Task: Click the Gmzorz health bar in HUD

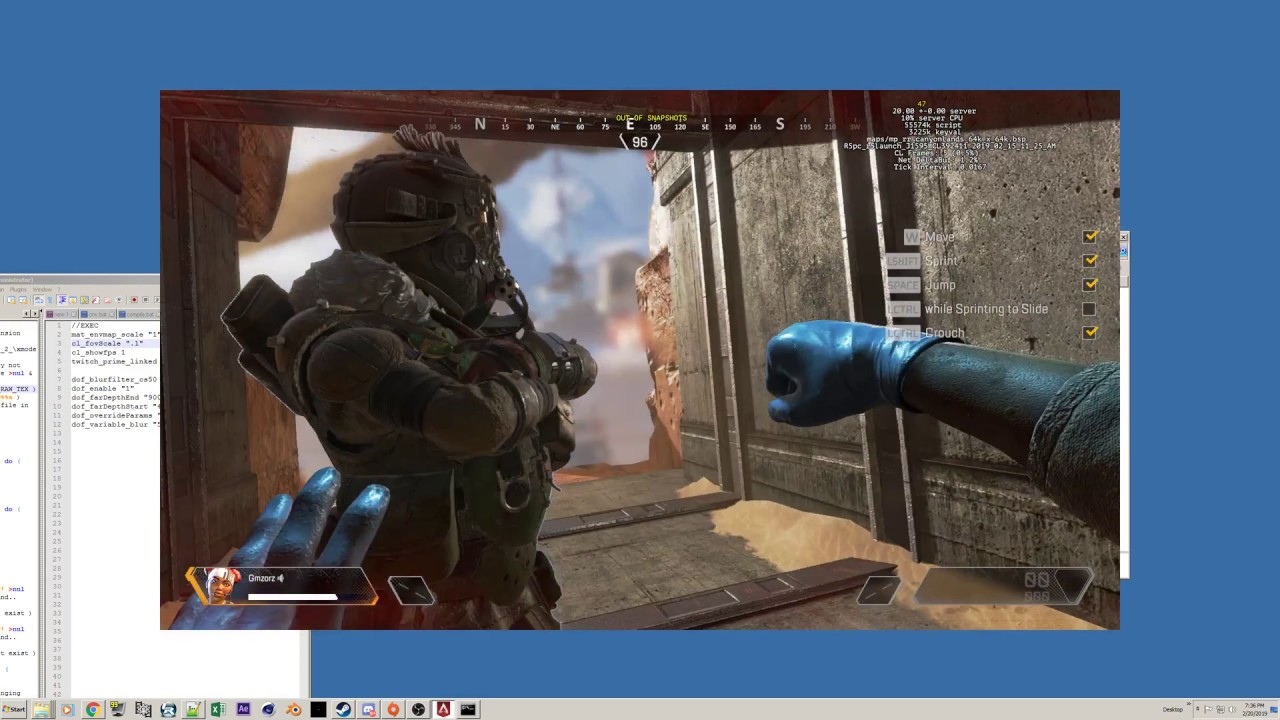Action: pyautogui.click(x=293, y=597)
